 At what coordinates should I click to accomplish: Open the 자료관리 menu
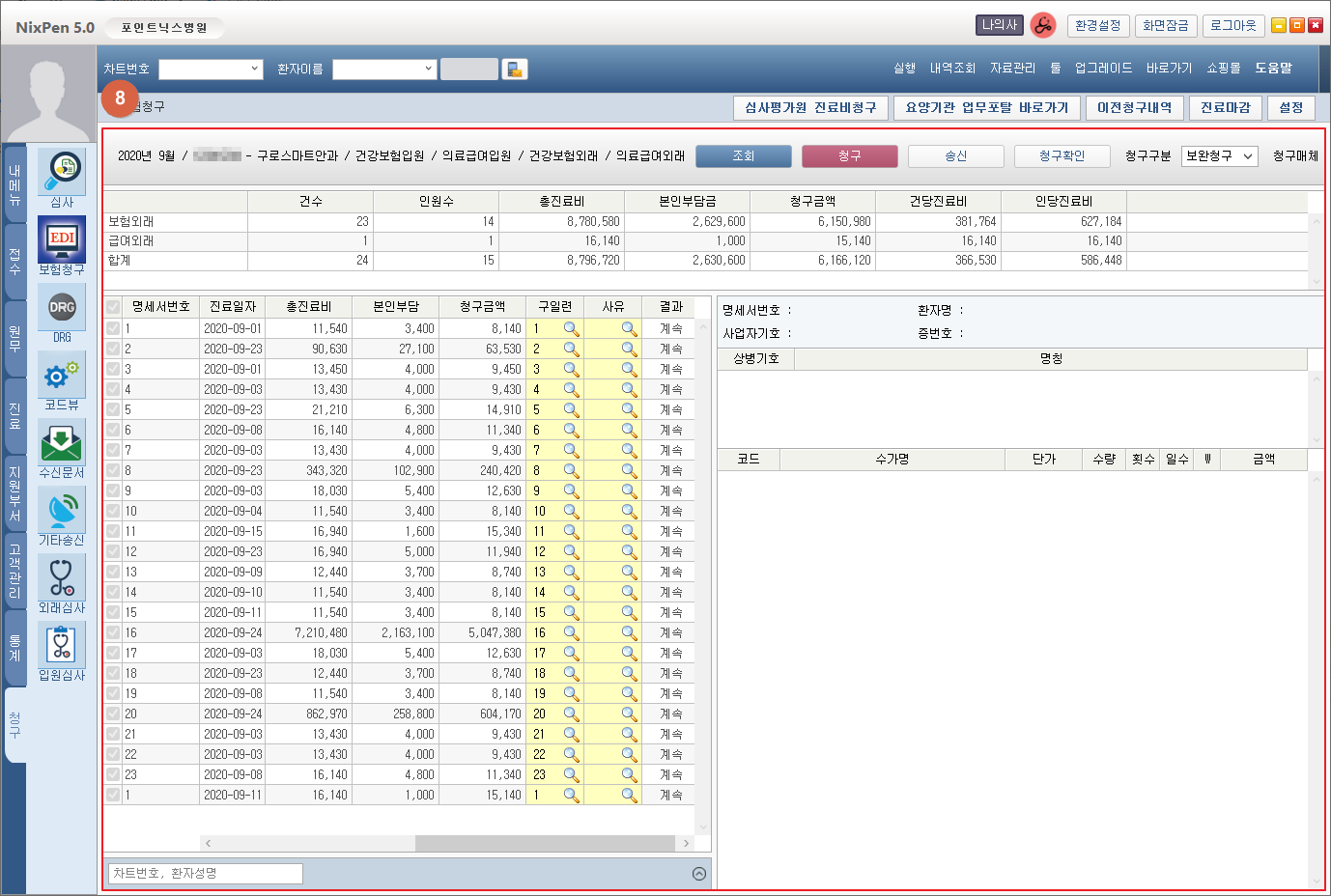tap(1012, 69)
